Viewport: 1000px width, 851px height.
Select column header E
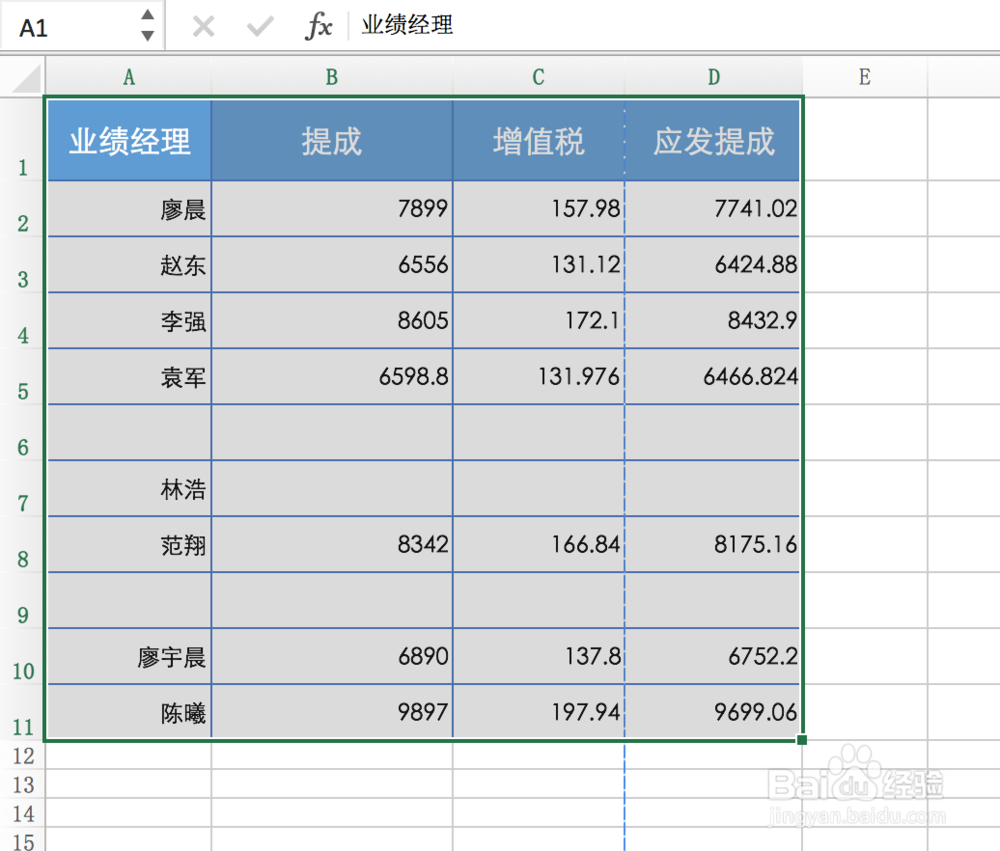coord(863,77)
